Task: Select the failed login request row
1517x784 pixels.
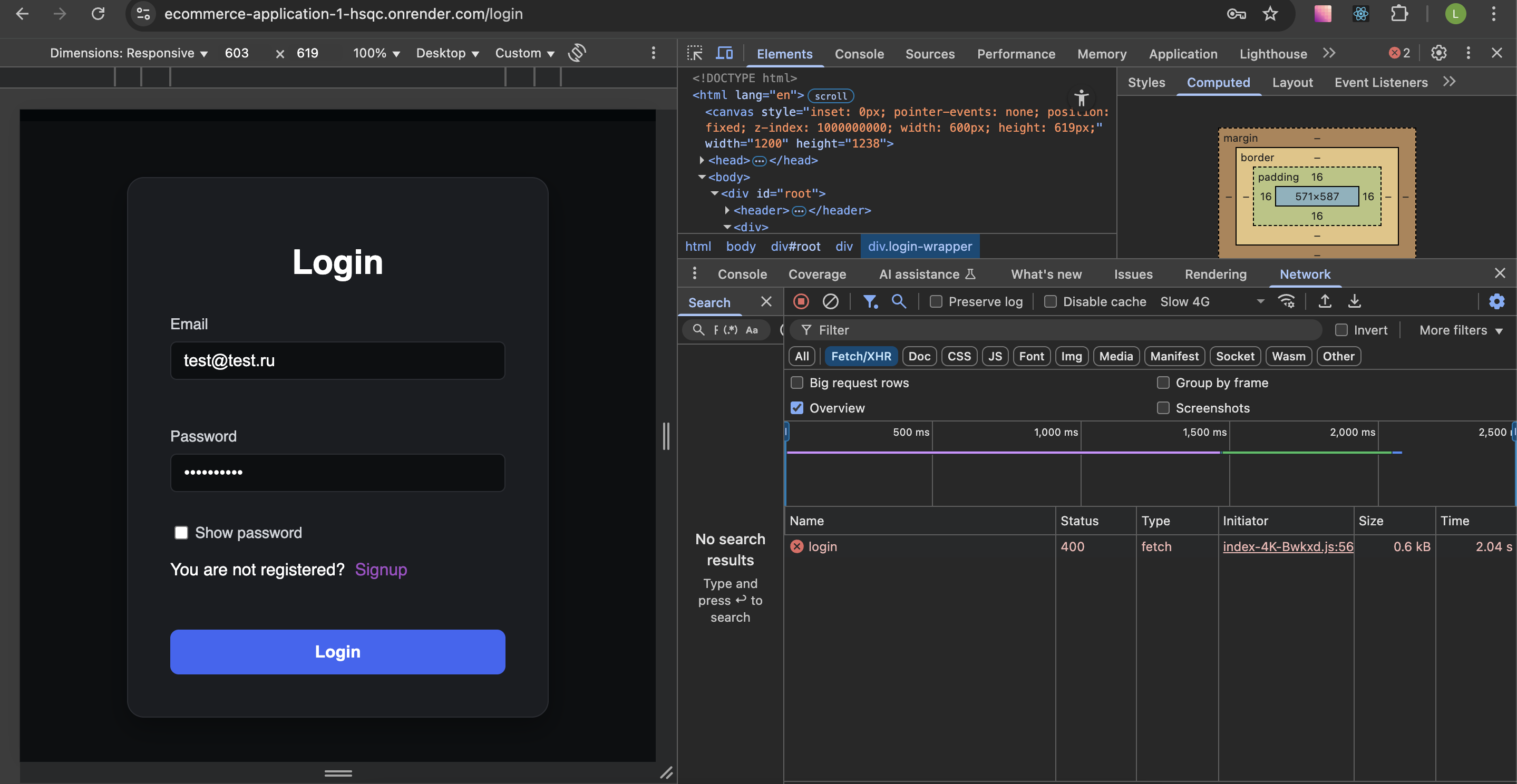Action: tap(1151, 546)
